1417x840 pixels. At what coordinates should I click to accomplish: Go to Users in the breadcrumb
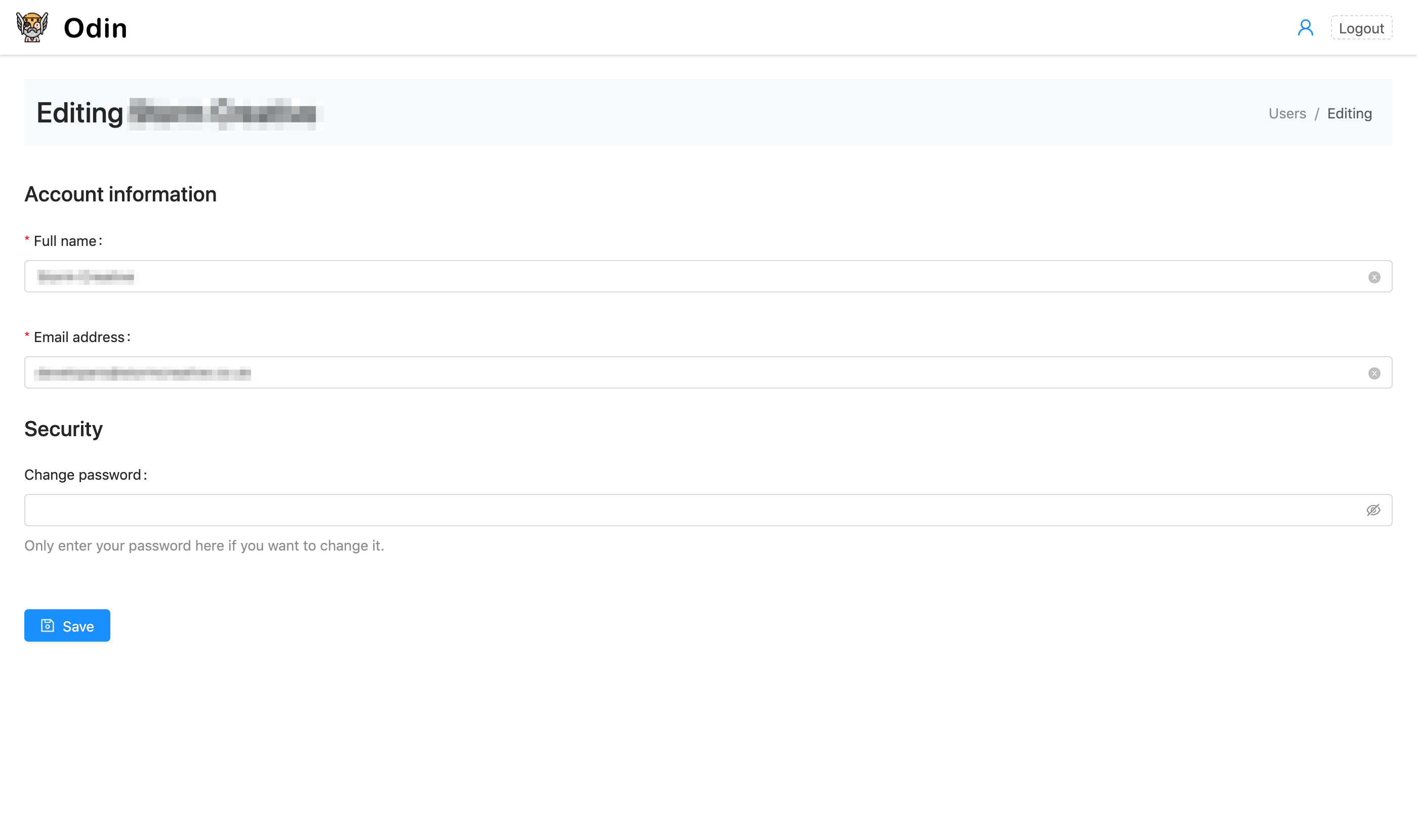tap(1287, 113)
